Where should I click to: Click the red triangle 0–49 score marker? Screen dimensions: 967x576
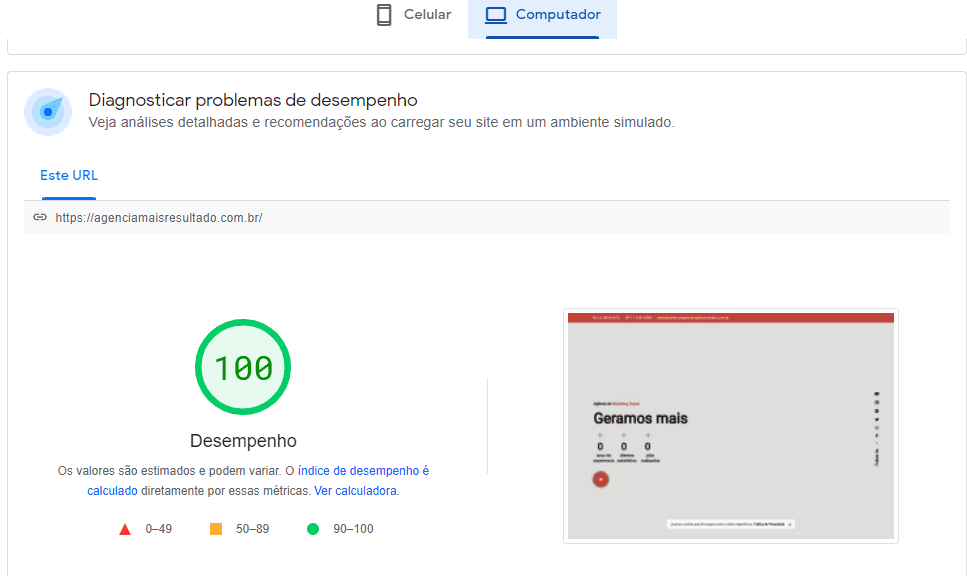(124, 529)
